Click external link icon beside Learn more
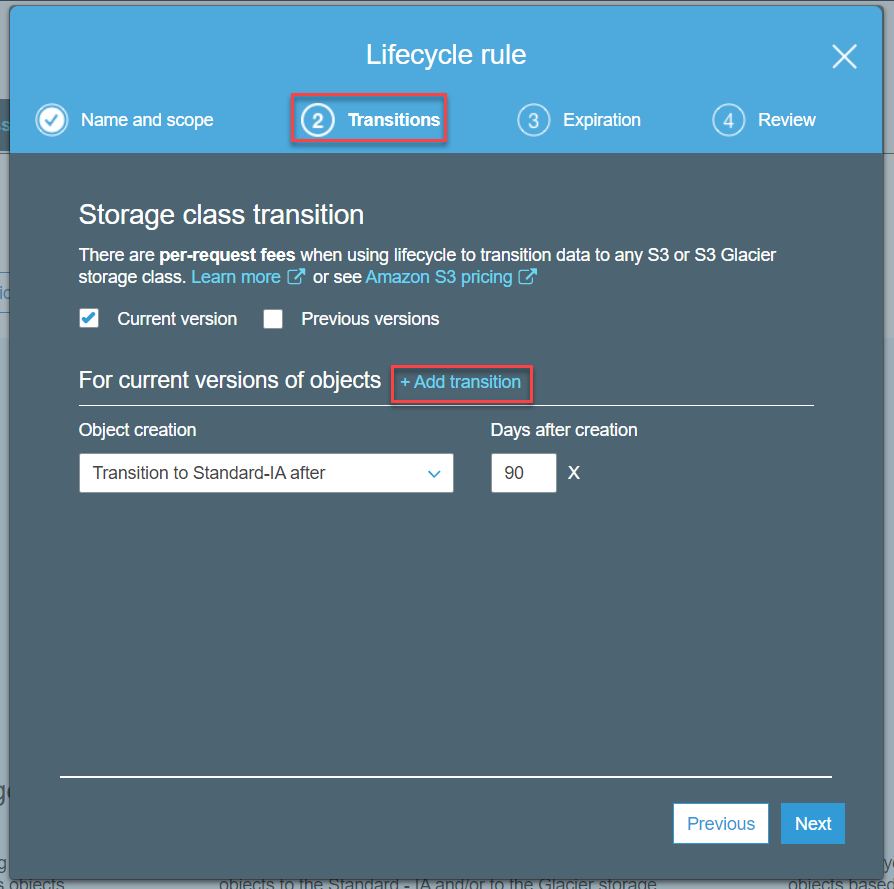Screen dimensions: 894x889 coord(296,277)
